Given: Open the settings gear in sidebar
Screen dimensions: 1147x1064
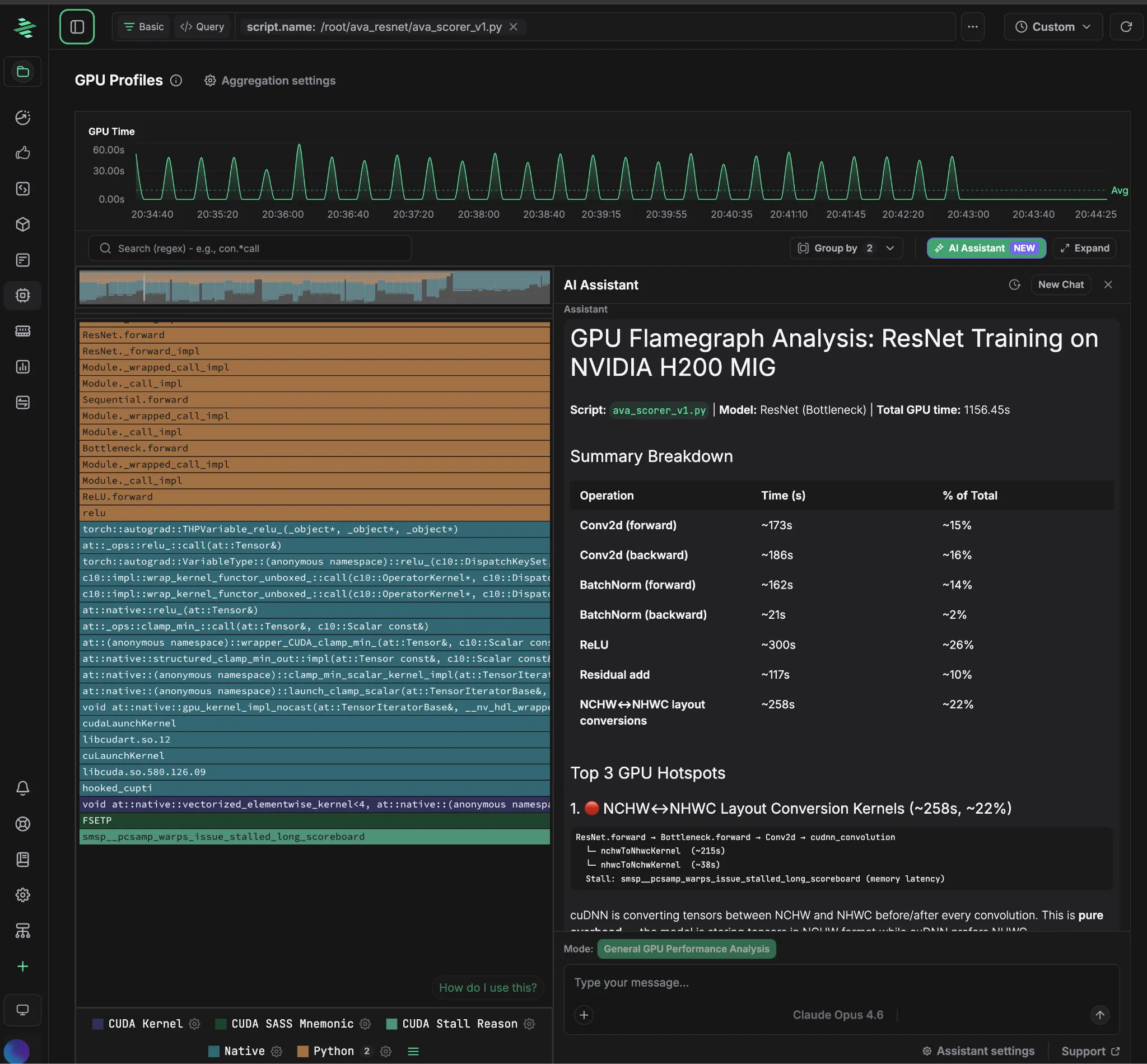Looking at the screenshot, I should pyautogui.click(x=23, y=895).
